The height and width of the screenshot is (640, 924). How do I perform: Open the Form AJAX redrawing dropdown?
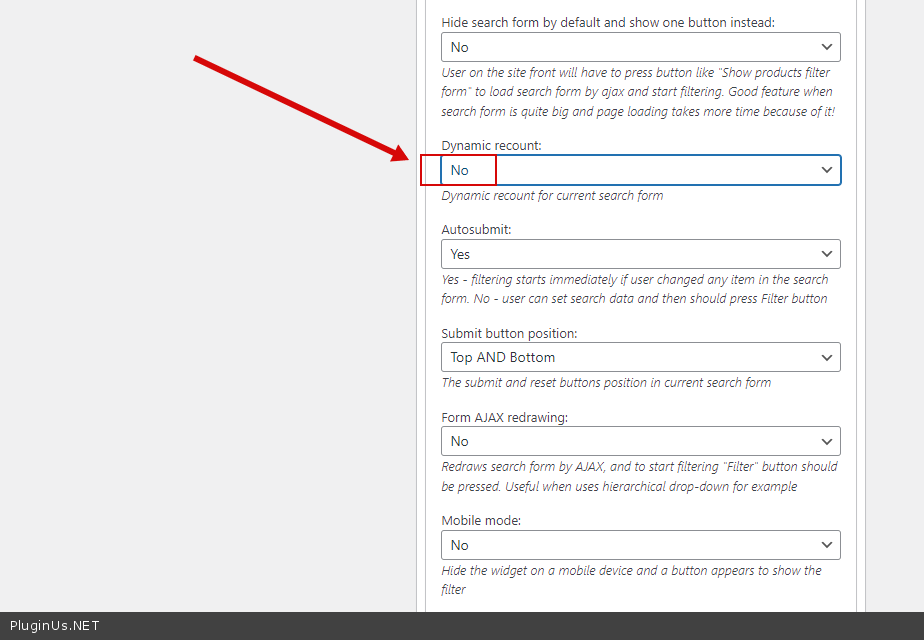[640, 441]
